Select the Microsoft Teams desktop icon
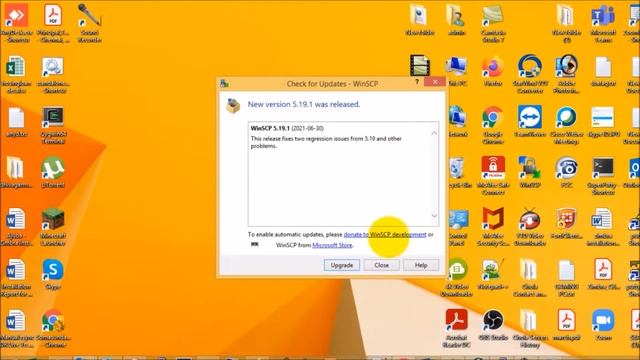The width and height of the screenshot is (640, 360). click(x=603, y=24)
